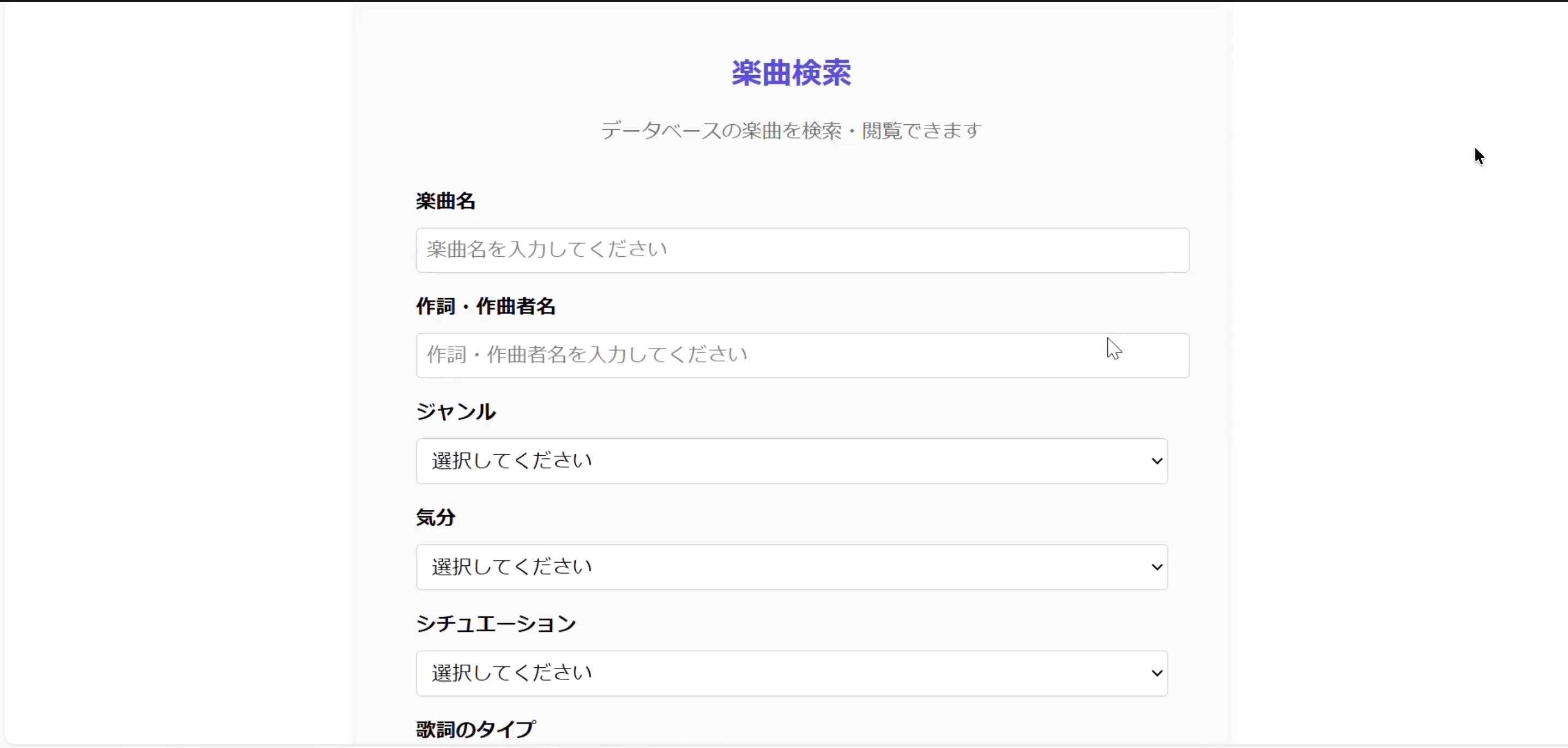The width and height of the screenshot is (1568, 748).
Task: Click the 楽曲名 input field
Action: pos(802,250)
